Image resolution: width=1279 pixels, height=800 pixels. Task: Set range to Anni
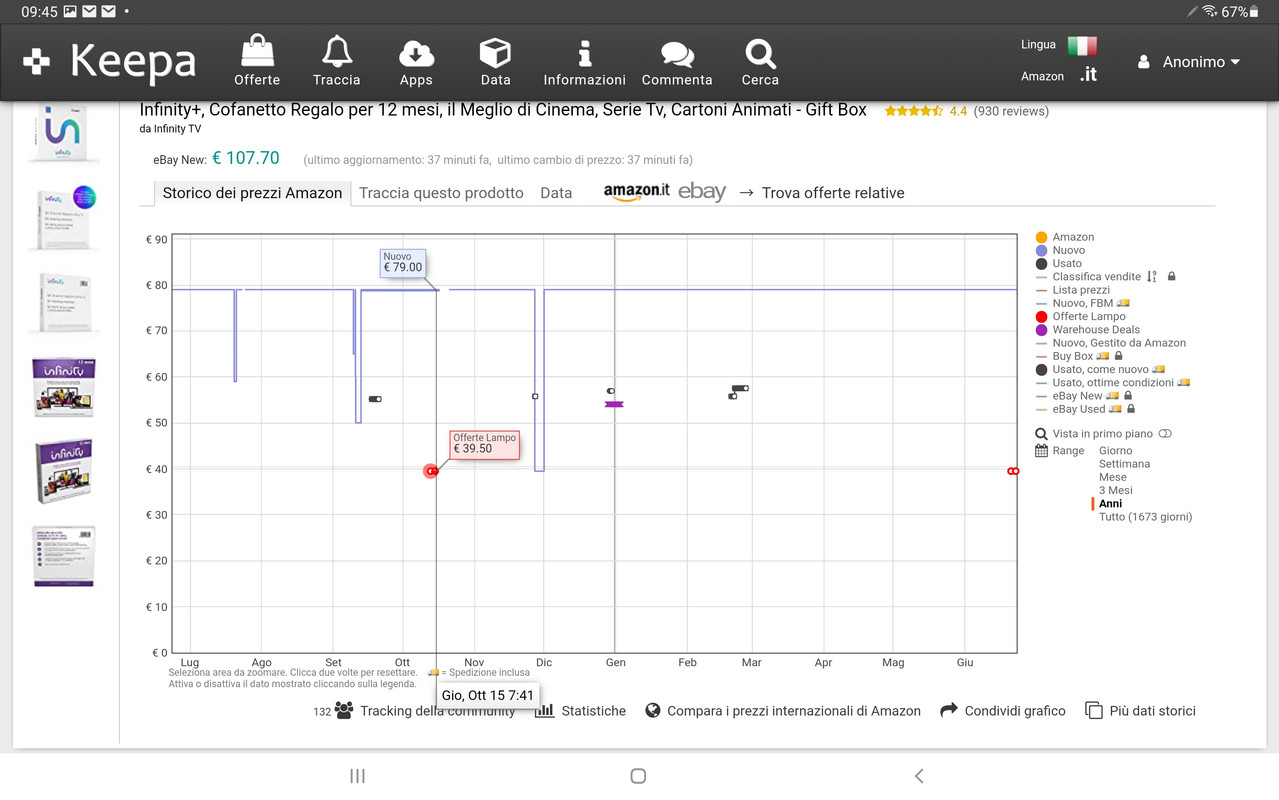[x=1110, y=504]
